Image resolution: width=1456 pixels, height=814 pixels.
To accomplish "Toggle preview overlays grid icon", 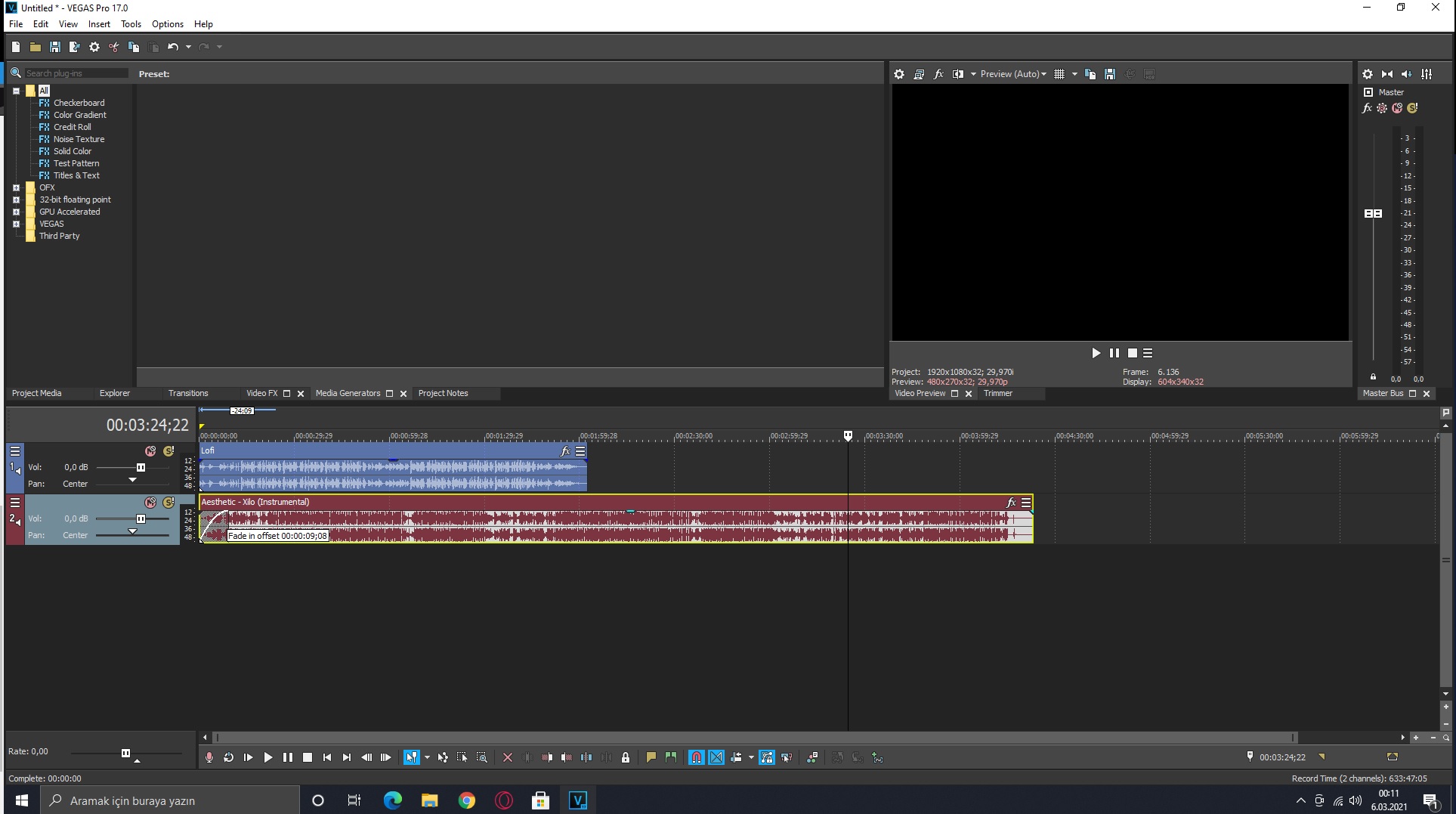I will tap(1059, 74).
